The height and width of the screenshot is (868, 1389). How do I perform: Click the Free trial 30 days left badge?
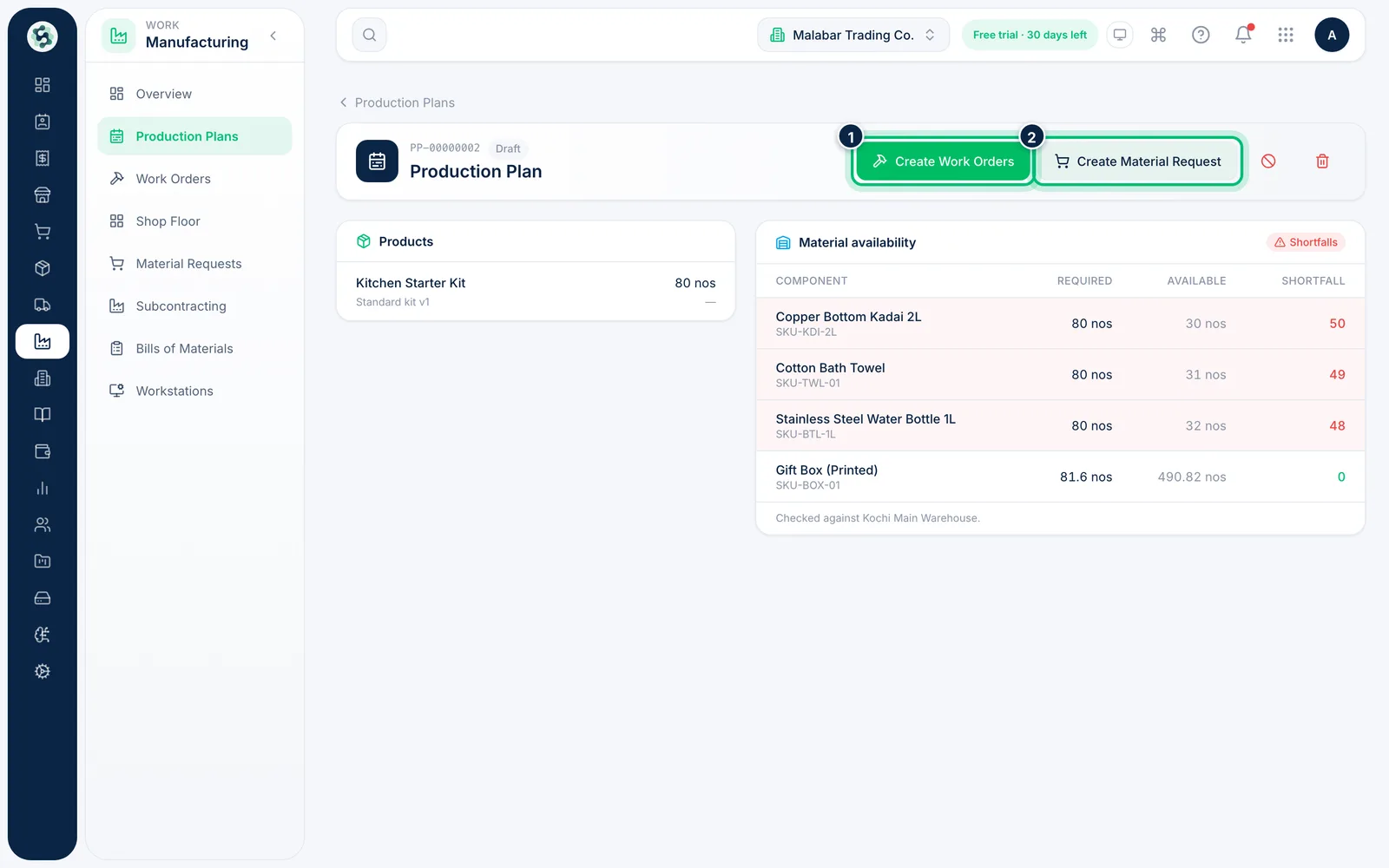(1030, 35)
